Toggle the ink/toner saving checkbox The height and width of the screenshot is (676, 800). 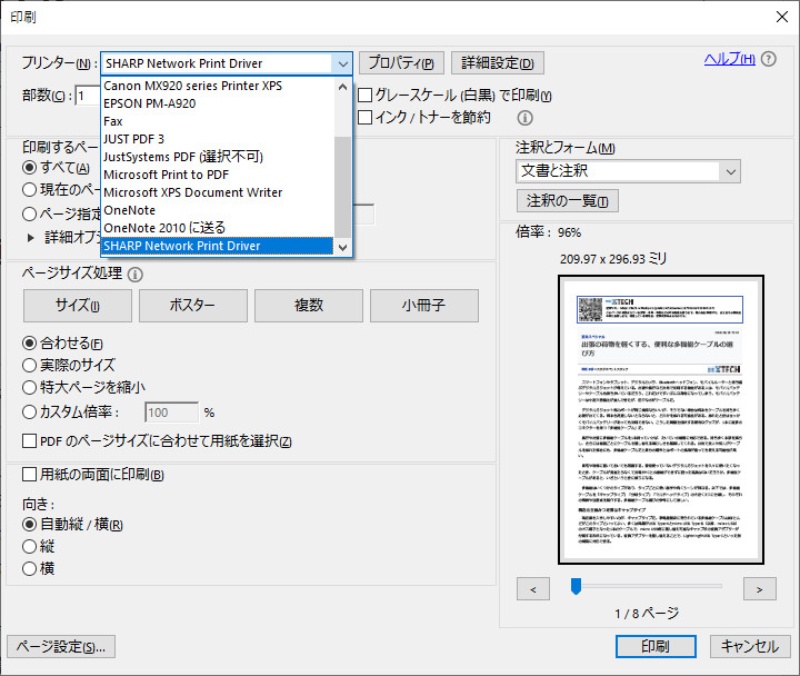366,118
